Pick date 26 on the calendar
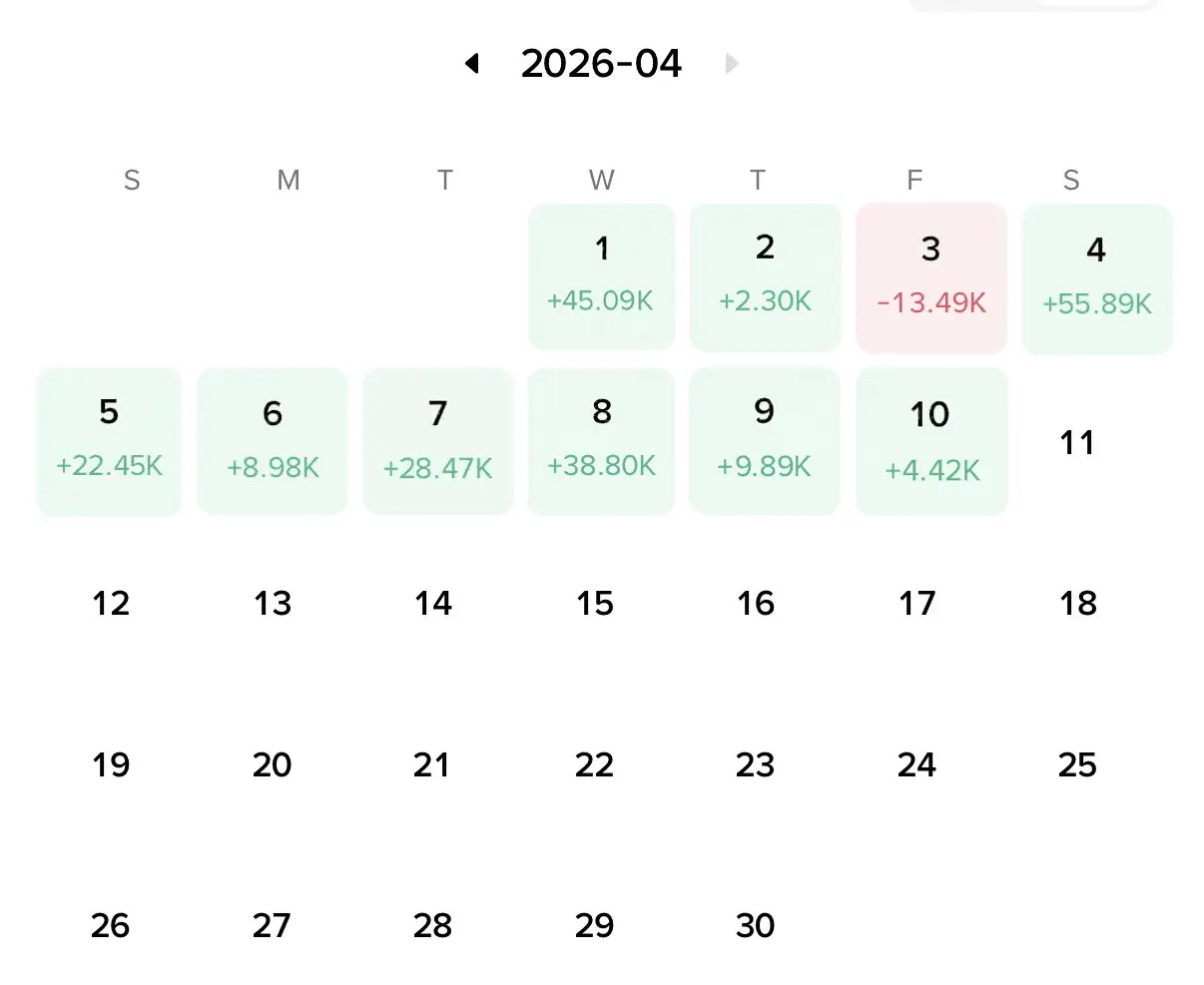 (x=110, y=925)
